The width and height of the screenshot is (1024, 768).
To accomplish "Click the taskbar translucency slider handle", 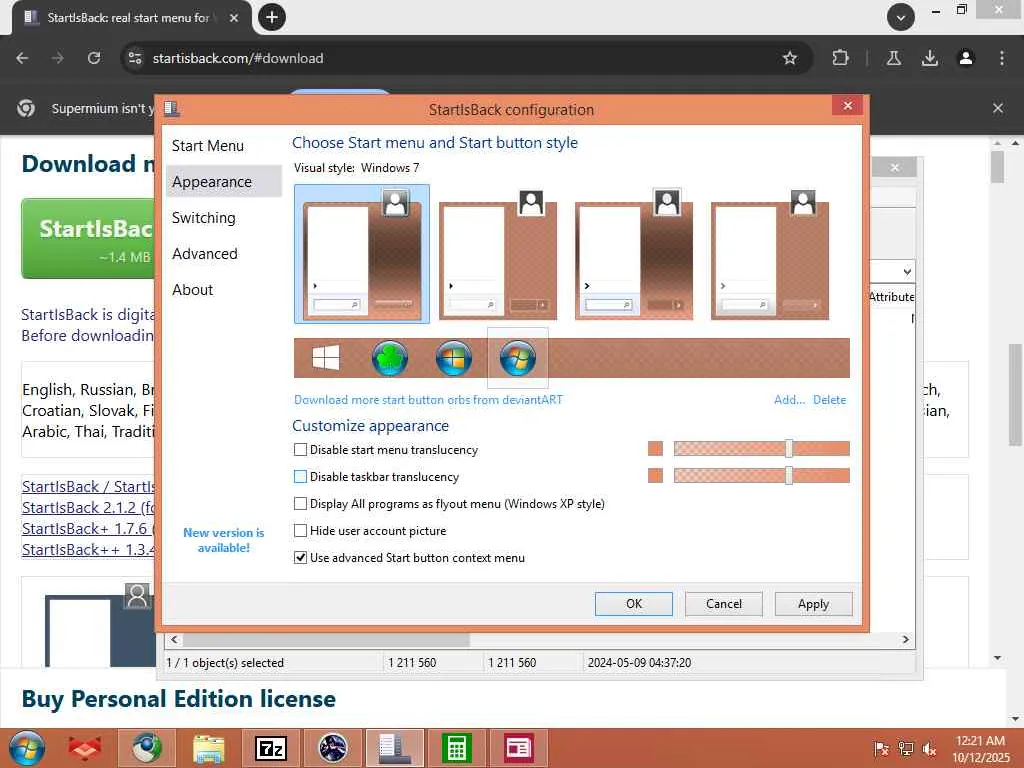I will pos(789,475).
